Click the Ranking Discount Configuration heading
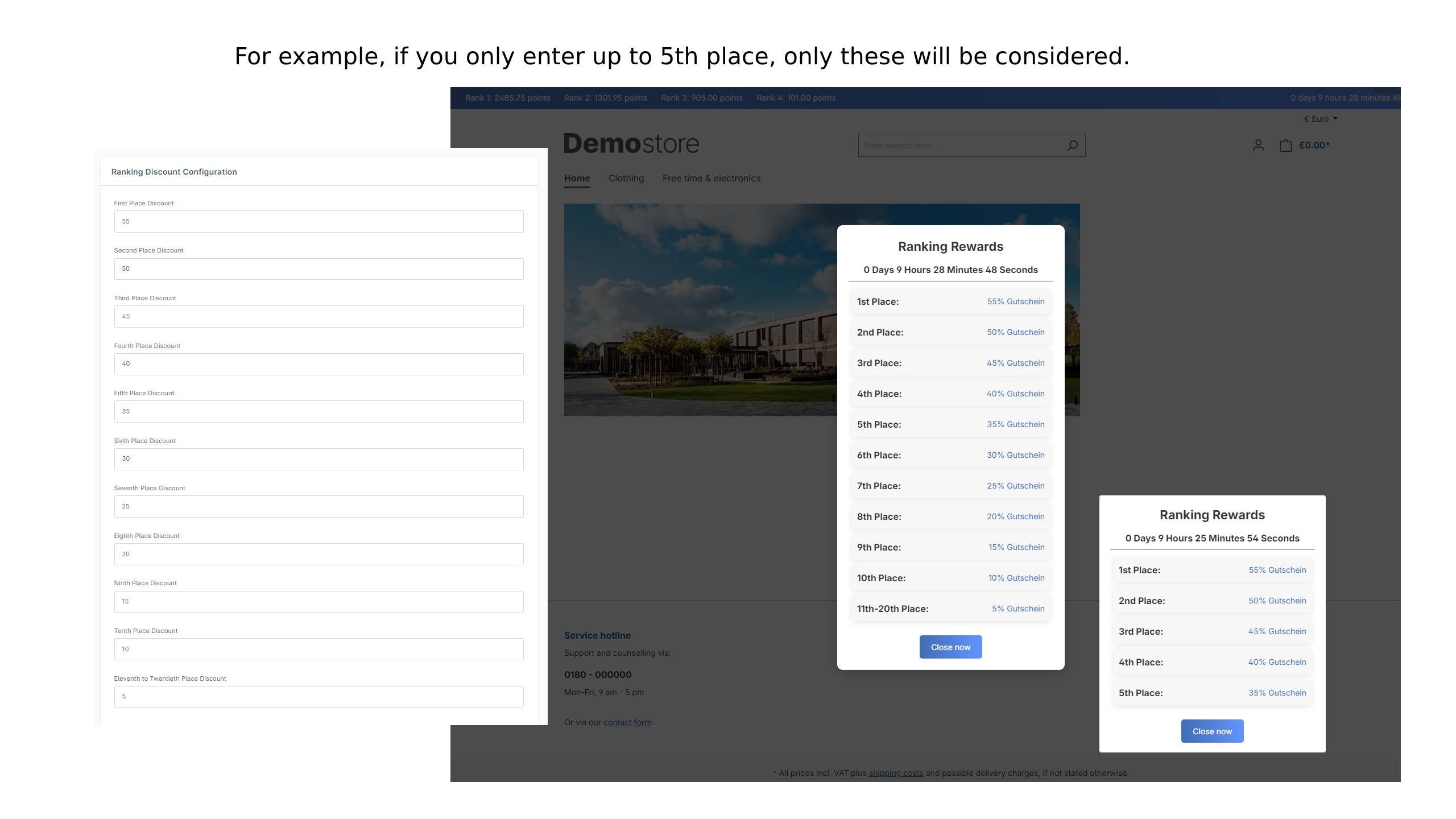The height and width of the screenshot is (819, 1456). tap(174, 172)
